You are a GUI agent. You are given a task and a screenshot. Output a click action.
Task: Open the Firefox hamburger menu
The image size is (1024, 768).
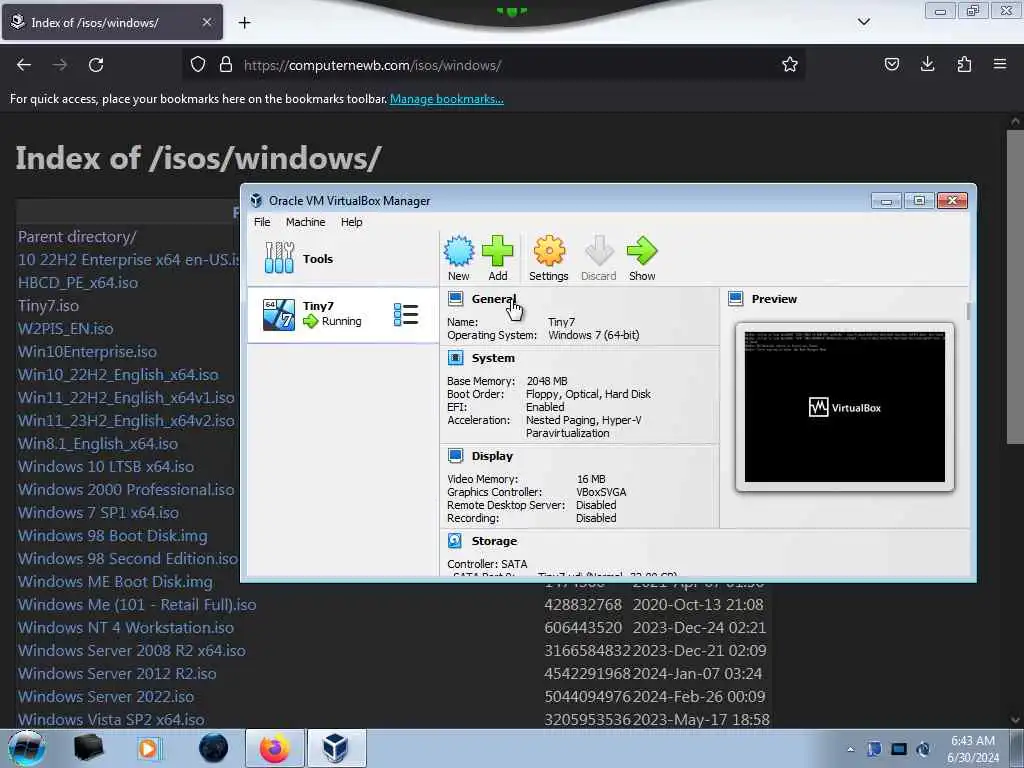[x=1000, y=64]
